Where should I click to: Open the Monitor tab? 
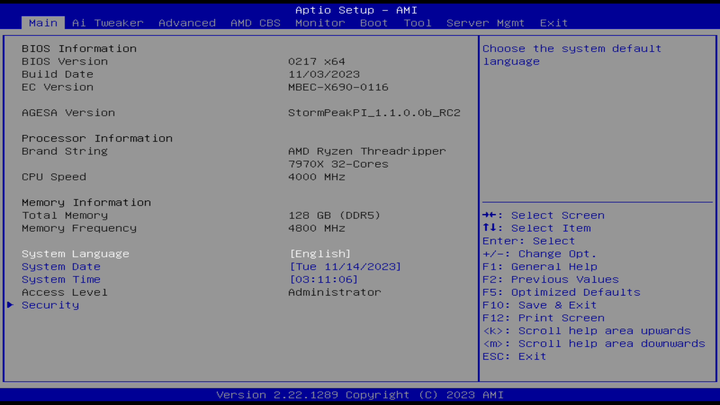click(320, 23)
